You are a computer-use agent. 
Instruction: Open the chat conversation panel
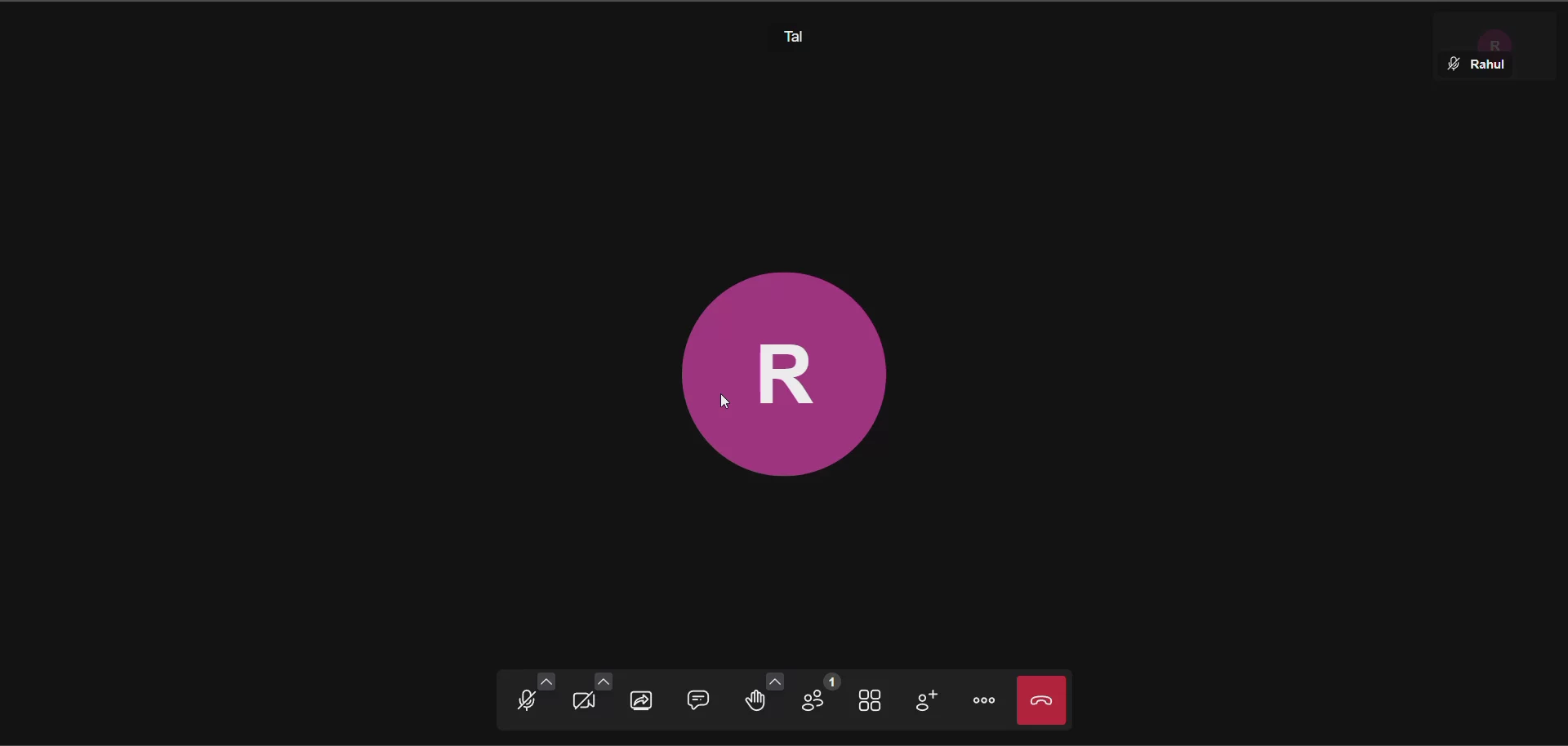pos(700,700)
